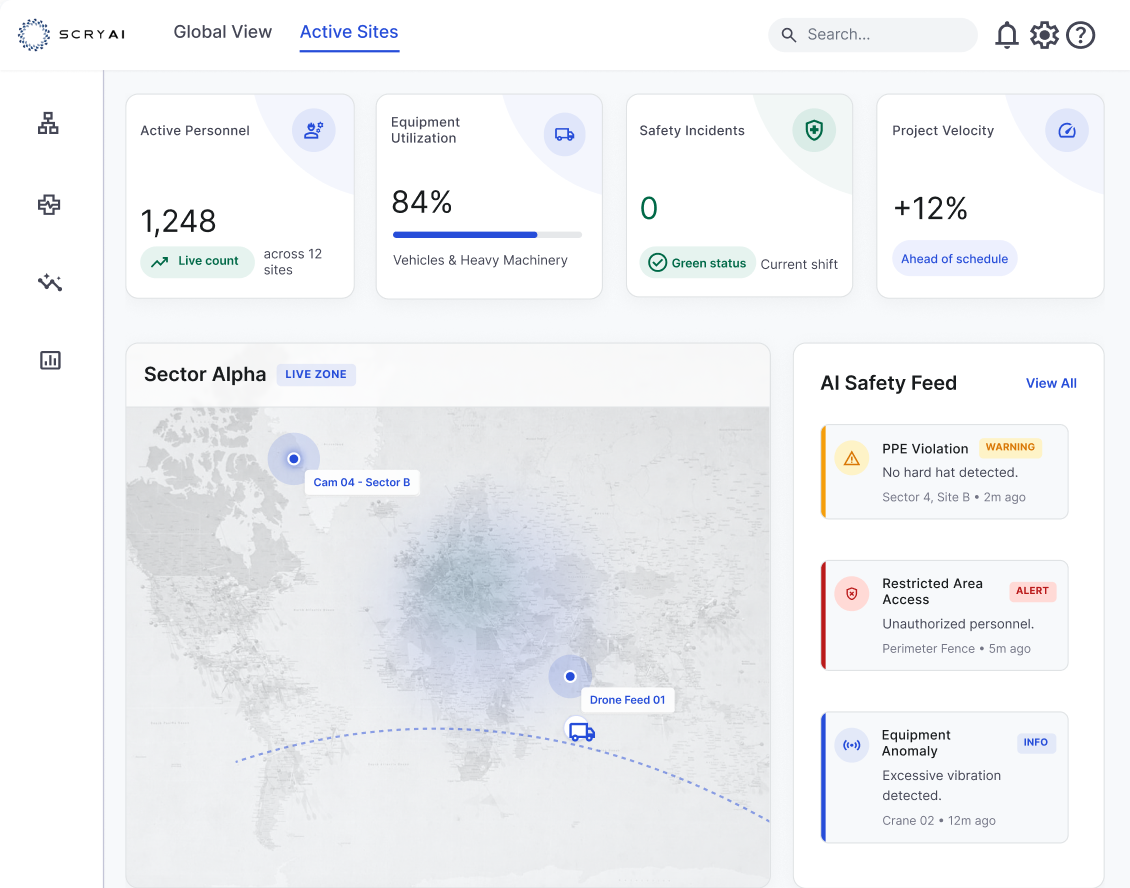
Task: Open the Equipment Anomaly feed card
Action: point(944,777)
